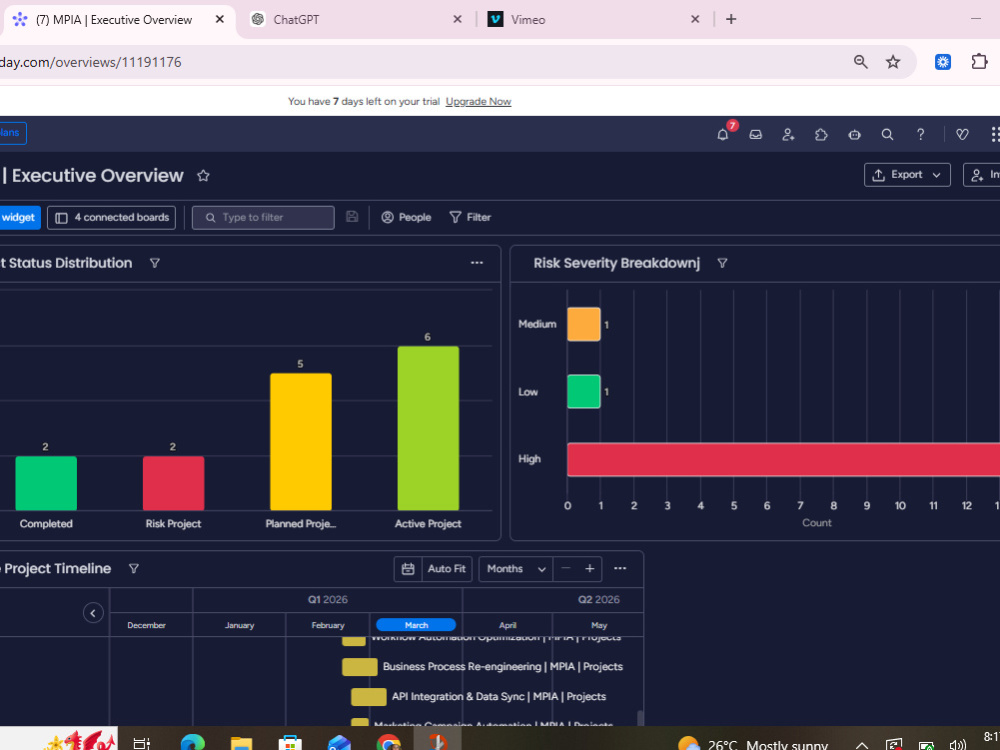This screenshot has width=1000, height=750.
Task: Click the invite members icon
Action: (788, 135)
